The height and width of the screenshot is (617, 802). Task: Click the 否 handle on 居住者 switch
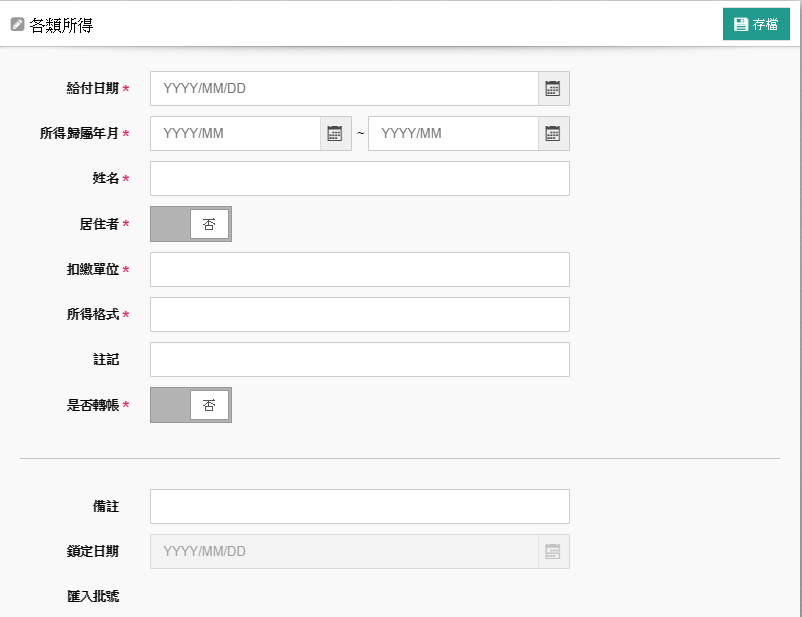coord(209,224)
